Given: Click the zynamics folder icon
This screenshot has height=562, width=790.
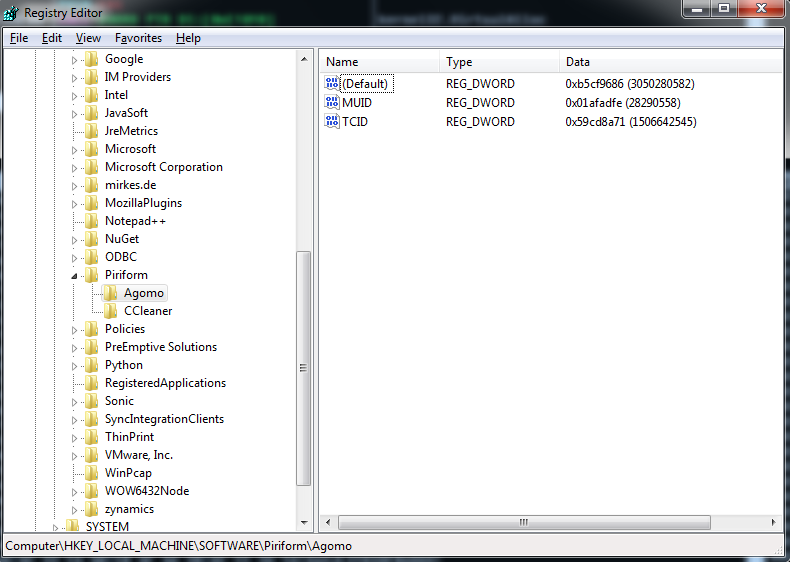Looking at the screenshot, I should [x=92, y=509].
